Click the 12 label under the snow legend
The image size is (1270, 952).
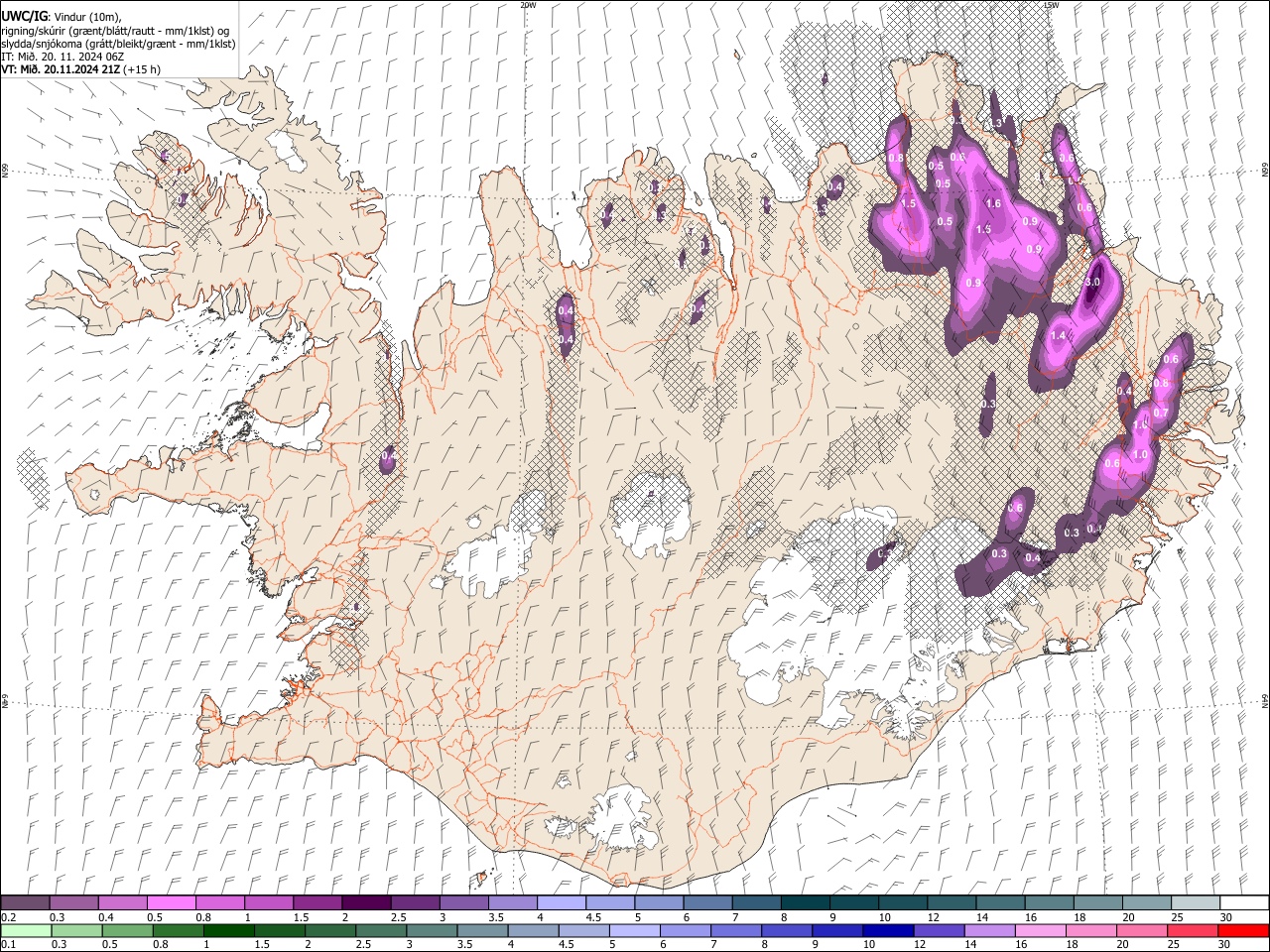pyautogui.click(x=932, y=917)
